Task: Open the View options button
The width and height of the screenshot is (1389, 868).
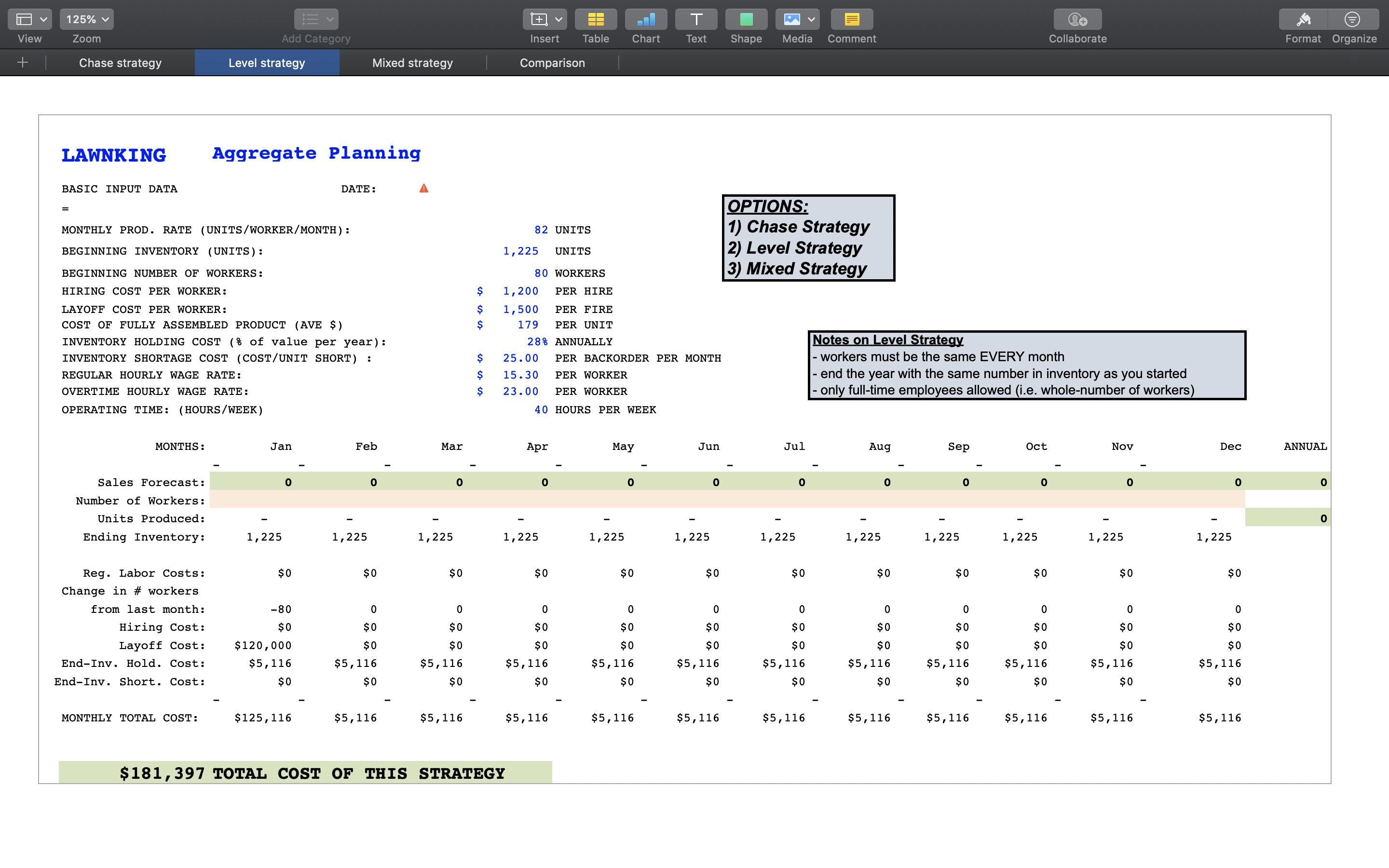Action: pos(30,19)
